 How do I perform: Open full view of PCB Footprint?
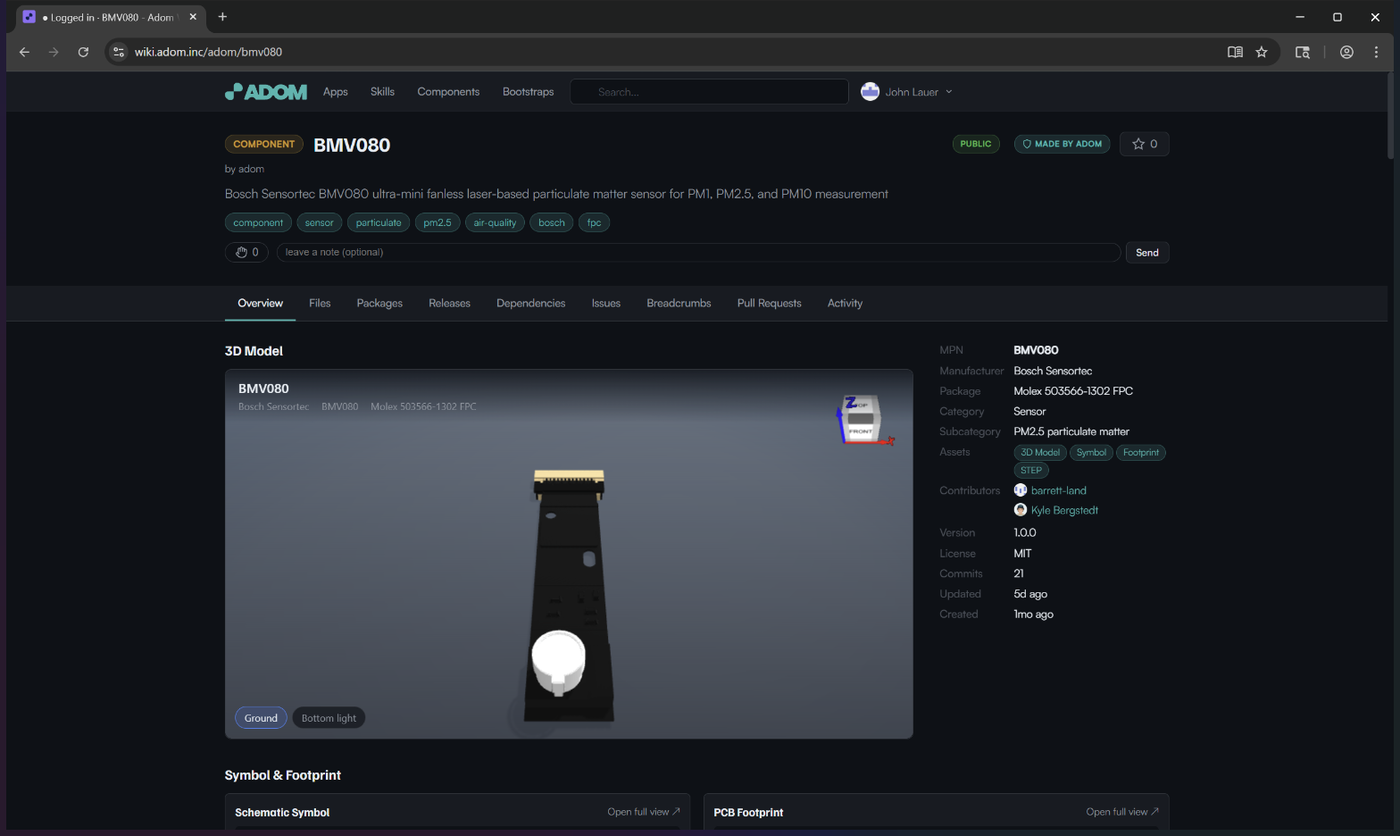[x=1122, y=812]
